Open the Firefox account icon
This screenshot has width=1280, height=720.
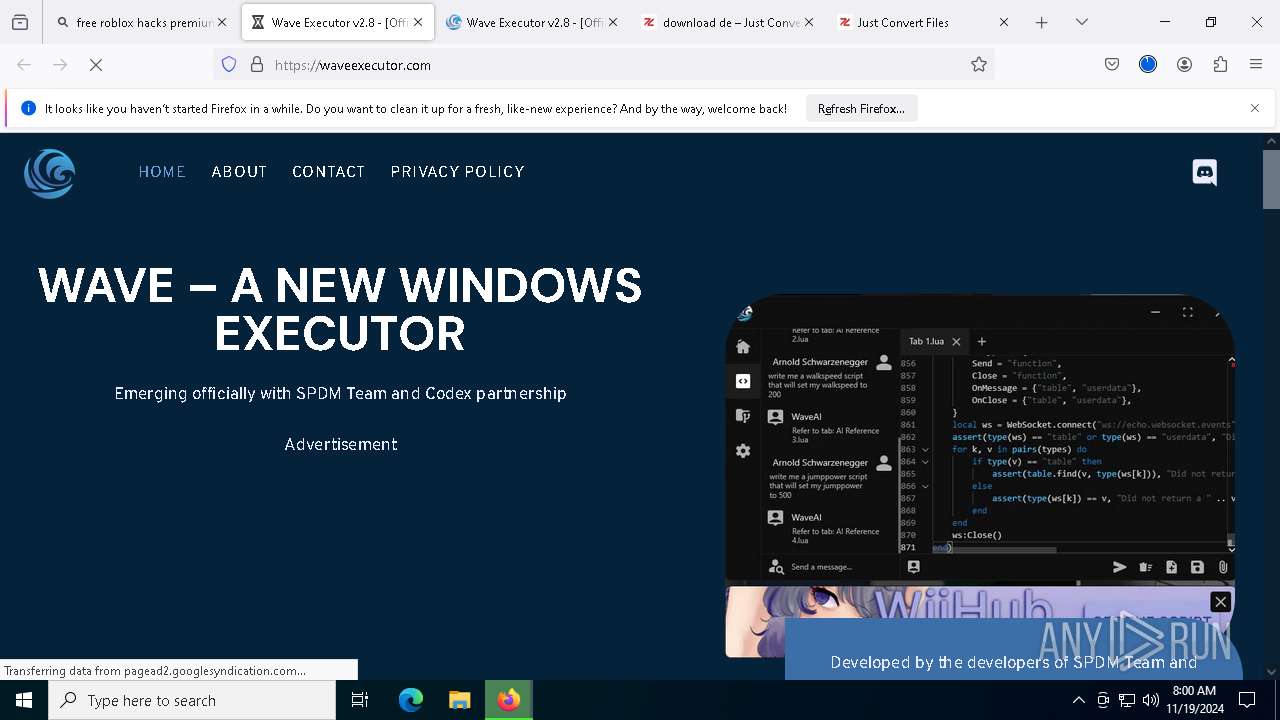1184,65
